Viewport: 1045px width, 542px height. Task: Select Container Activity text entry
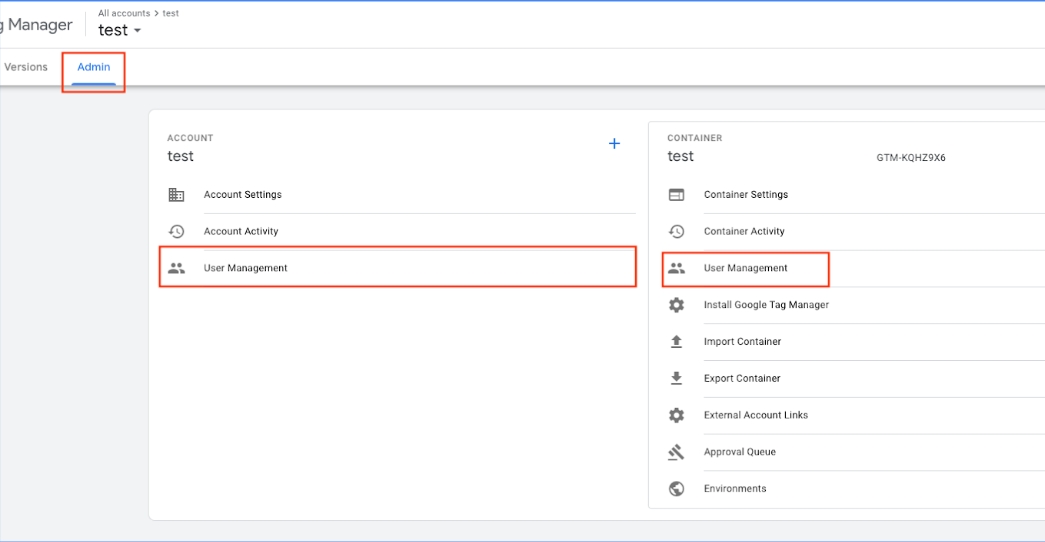[x=744, y=231]
